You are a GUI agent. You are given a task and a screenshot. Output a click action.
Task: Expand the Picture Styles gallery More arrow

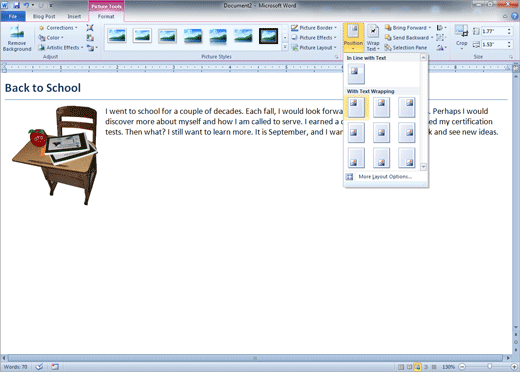point(285,48)
